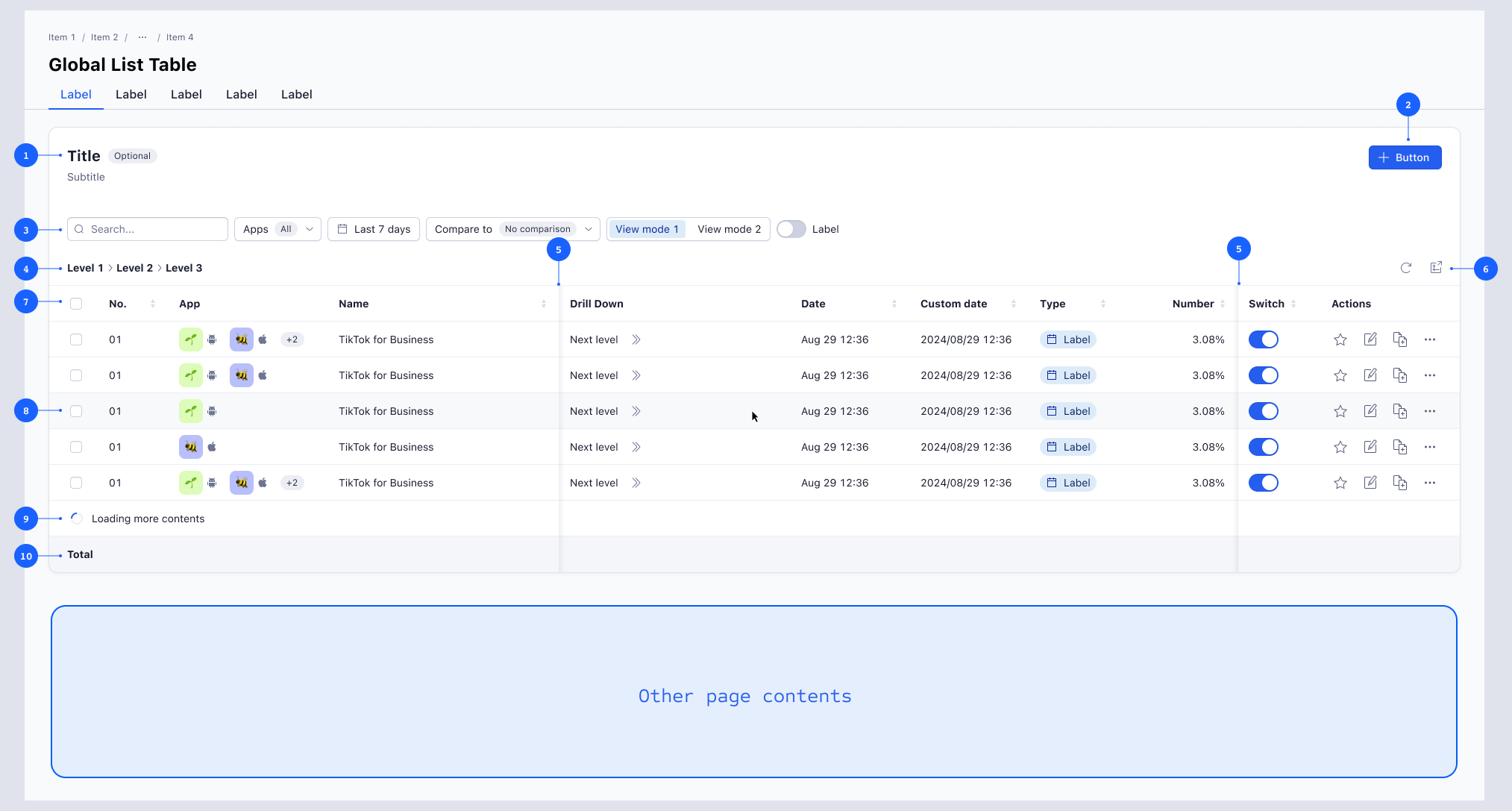Switch to View mode 1

(x=647, y=229)
